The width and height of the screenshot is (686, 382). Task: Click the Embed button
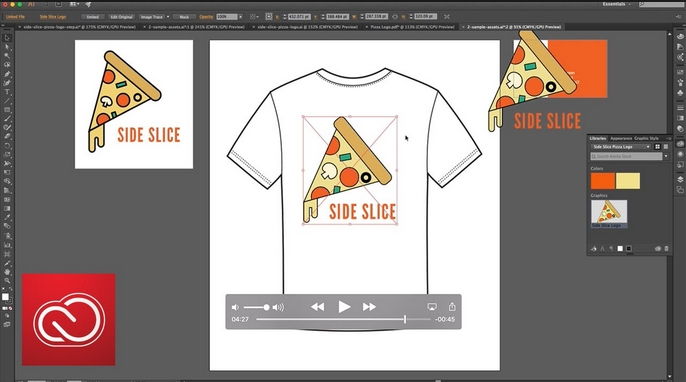[92, 17]
